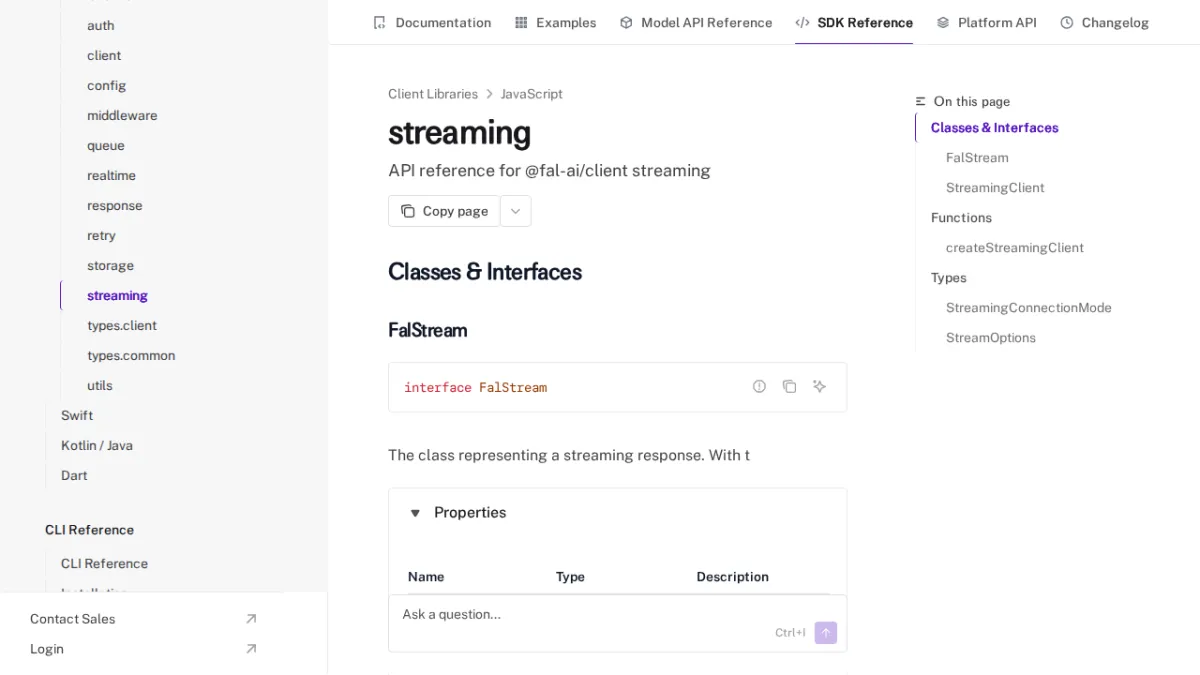Image resolution: width=1200 pixels, height=675 pixels.
Task: Click the Login external arrow icon
Action: coord(251,649)
